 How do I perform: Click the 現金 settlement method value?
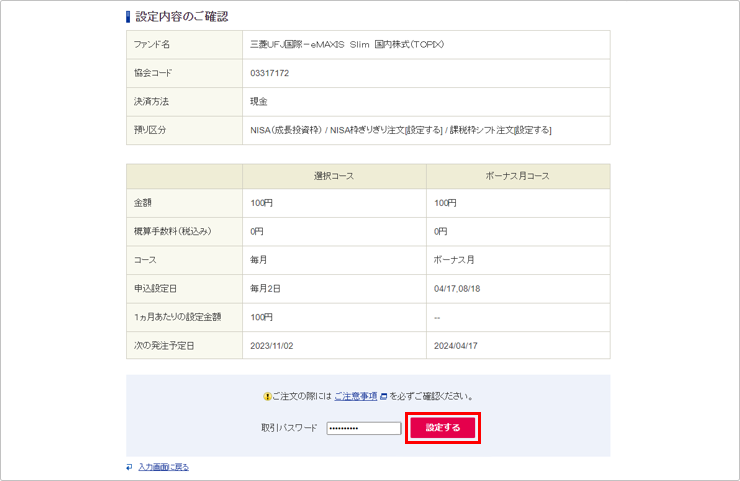(259, 101)
